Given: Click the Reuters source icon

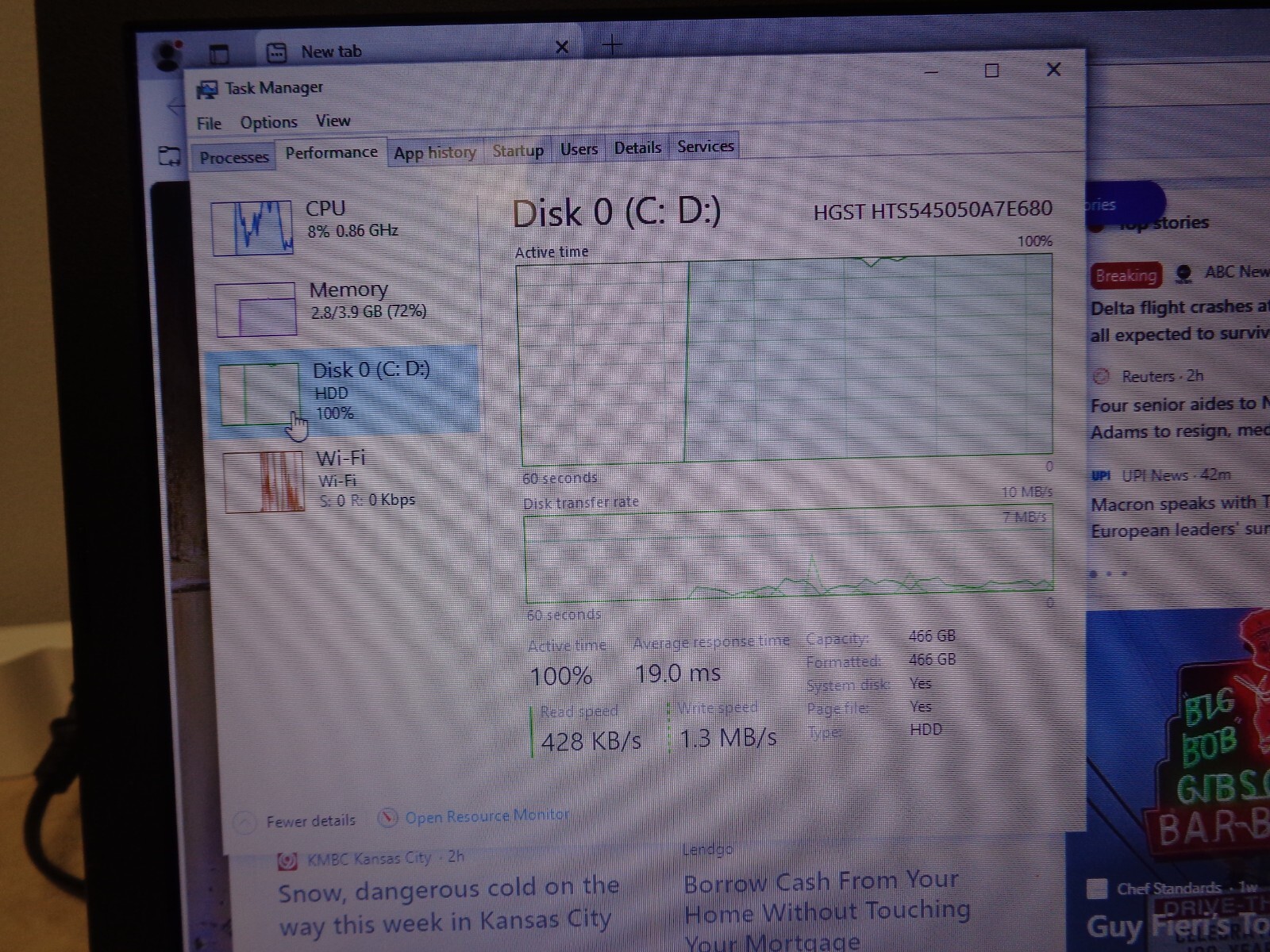Looking at the screenshot, I should coord(1102,376).
